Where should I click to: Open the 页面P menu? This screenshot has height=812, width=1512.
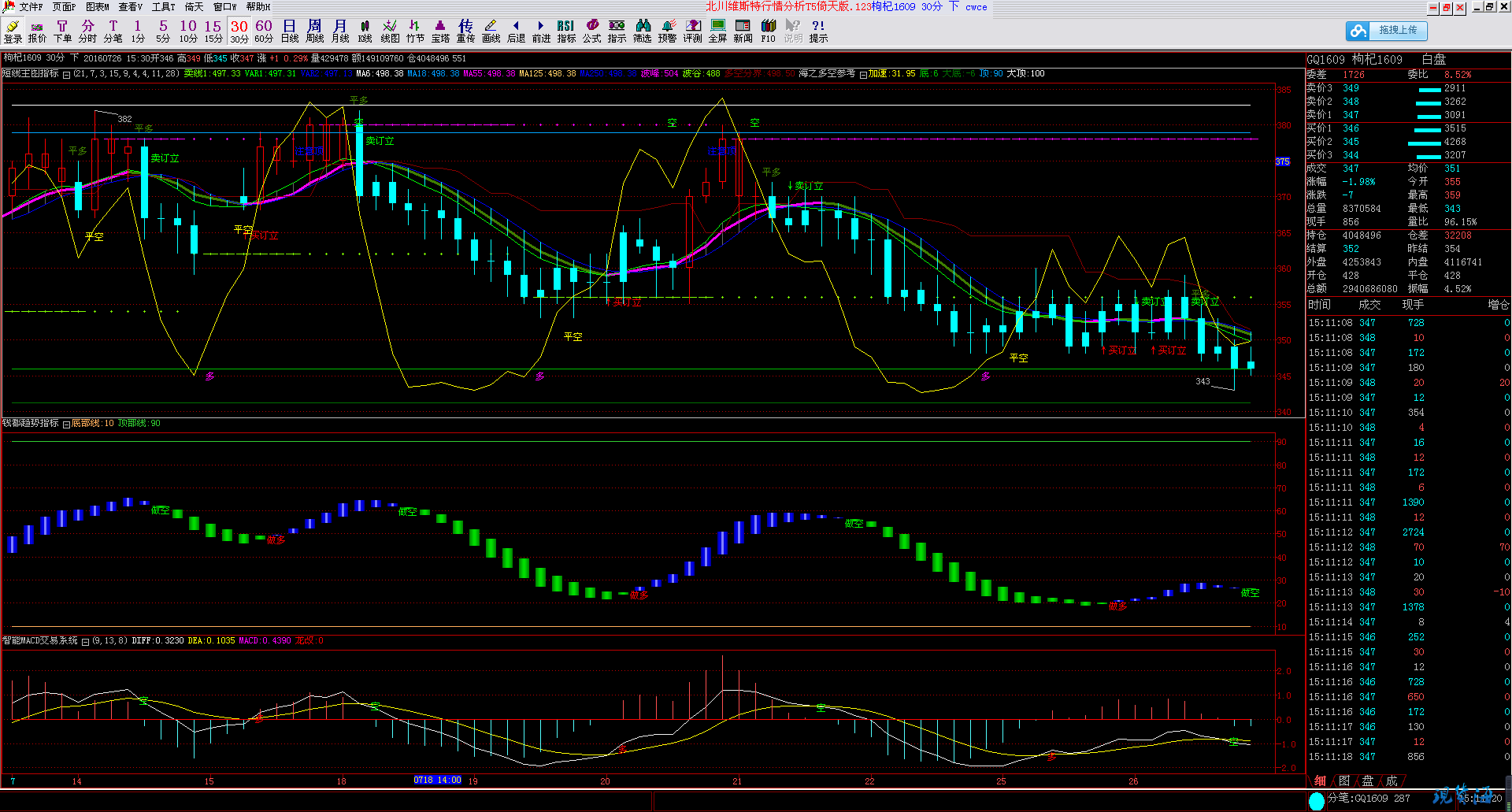click(x=65, y=7)
